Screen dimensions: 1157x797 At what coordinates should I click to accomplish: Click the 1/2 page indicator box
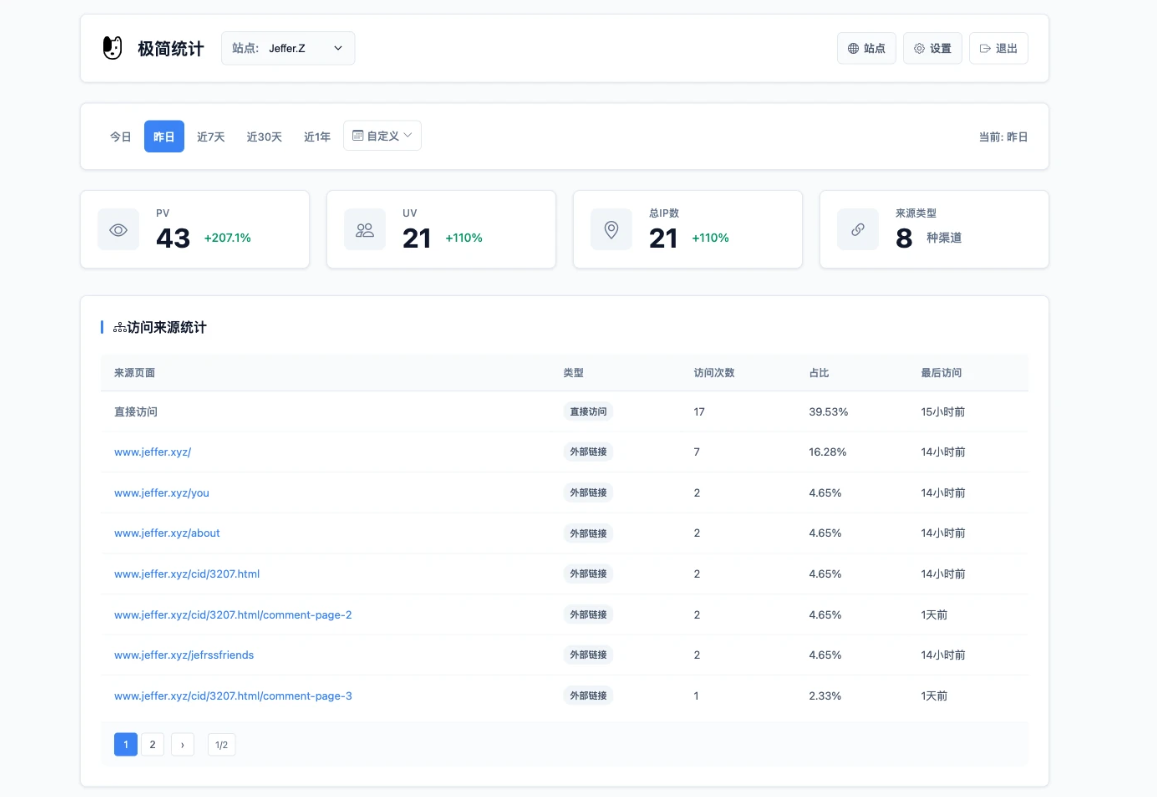point(221,744)
